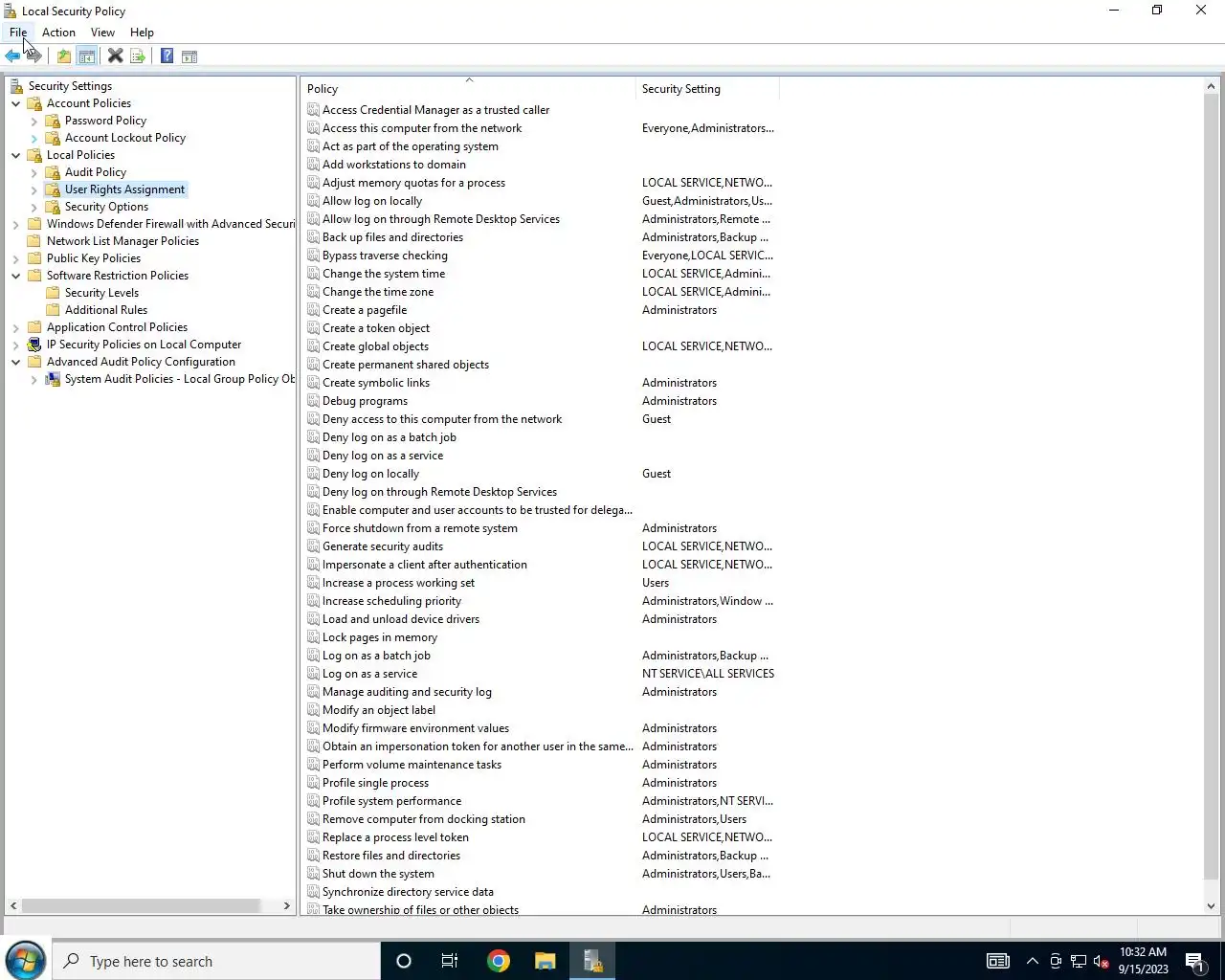Expand Application Control Policies node
The height and width of the screenshot is (980, 1225).
(16, 327)
